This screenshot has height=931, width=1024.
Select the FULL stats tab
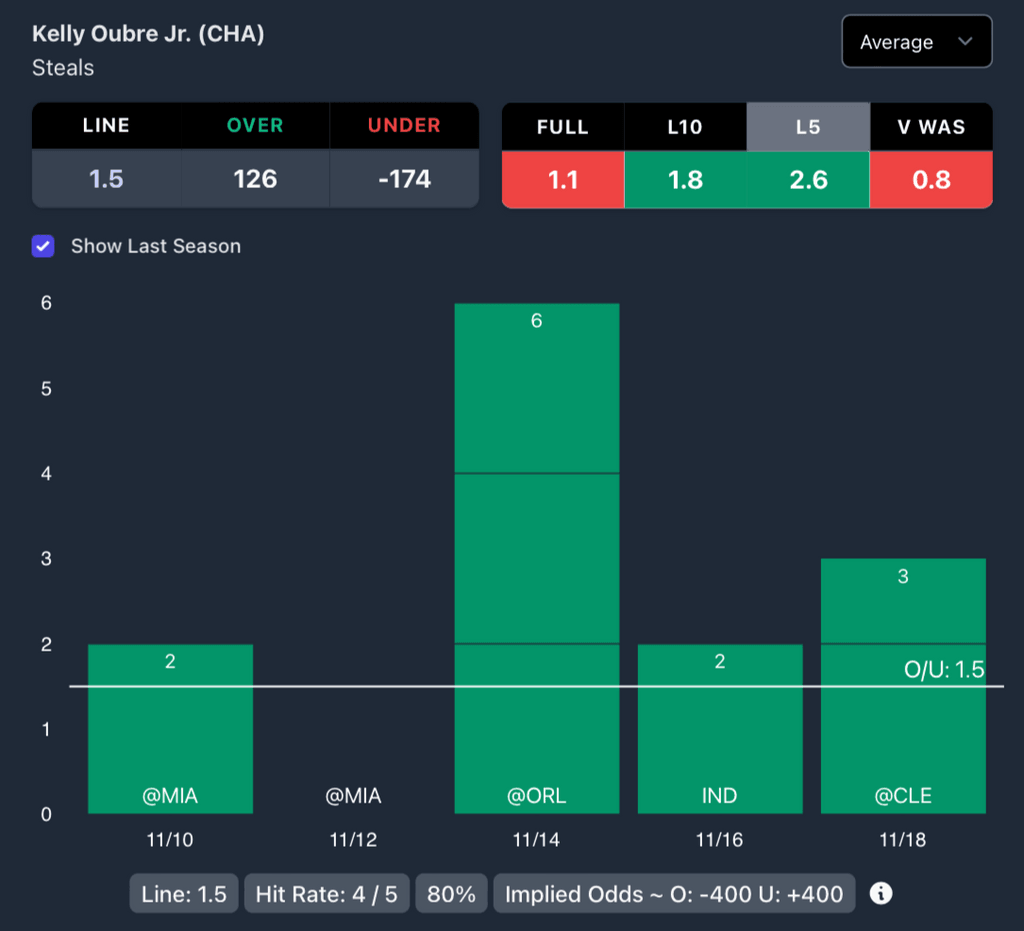pyautogui.click(x=563, y=127)
